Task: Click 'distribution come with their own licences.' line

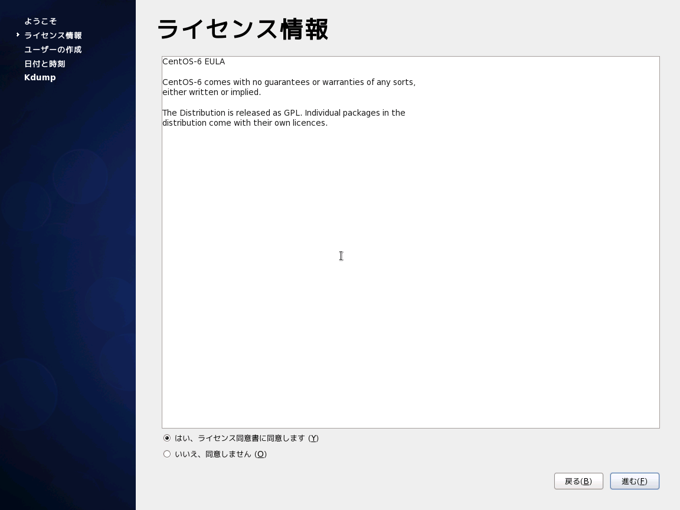Action: pos(245,123)
